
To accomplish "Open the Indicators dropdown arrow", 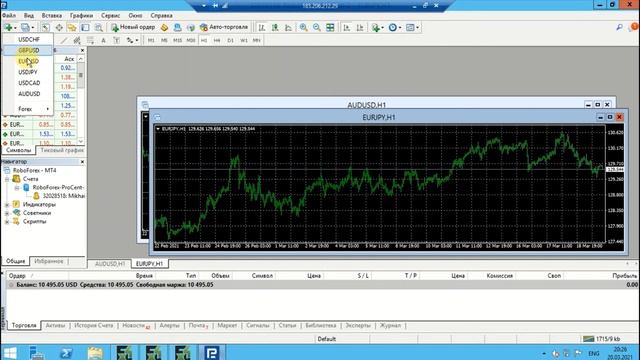I will tap(382, 27).
